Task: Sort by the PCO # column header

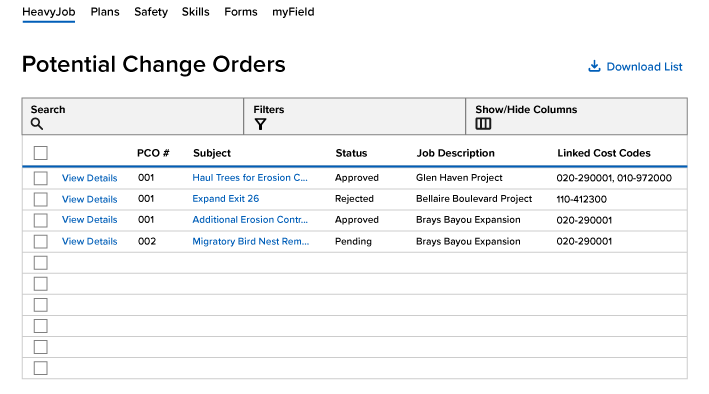Action: click(153, 153)
